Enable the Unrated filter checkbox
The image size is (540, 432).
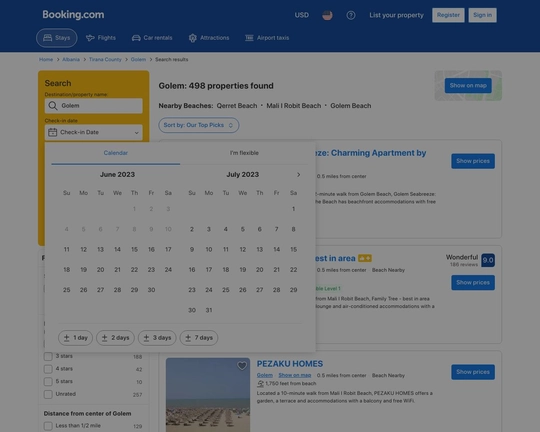point(48,394)
